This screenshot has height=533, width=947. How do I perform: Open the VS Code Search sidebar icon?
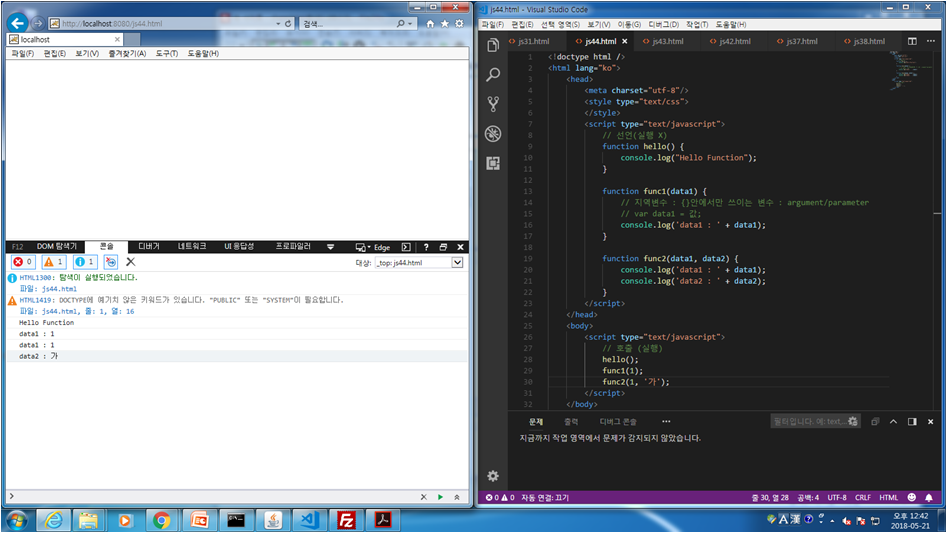493,75
